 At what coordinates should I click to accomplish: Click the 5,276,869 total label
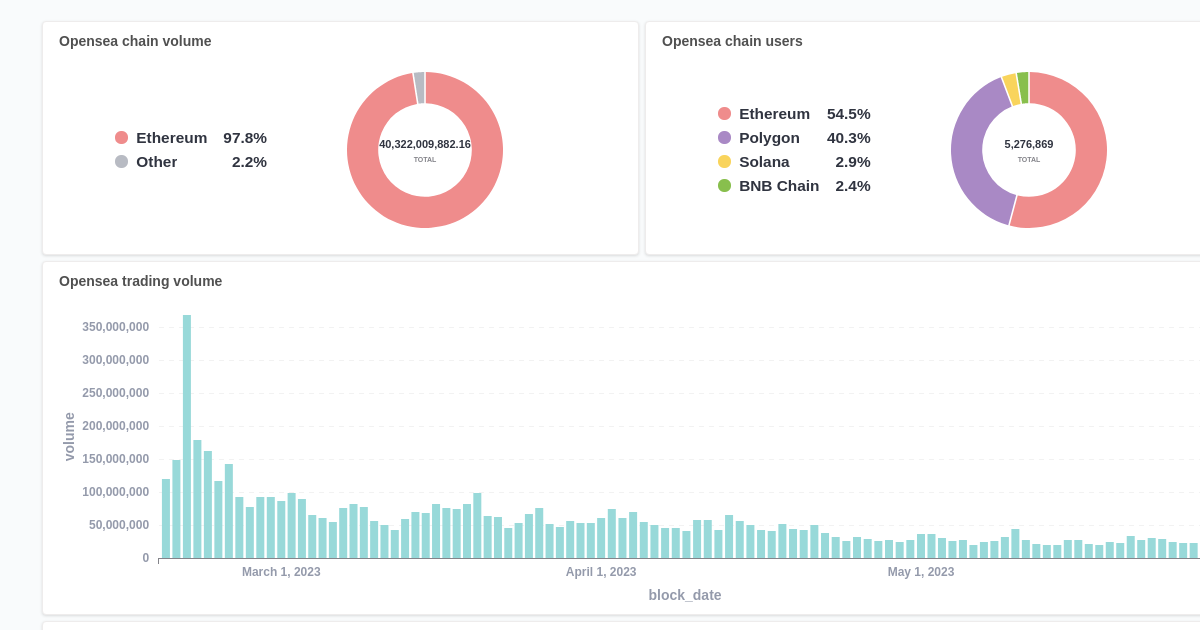[x=1028, y=145]
